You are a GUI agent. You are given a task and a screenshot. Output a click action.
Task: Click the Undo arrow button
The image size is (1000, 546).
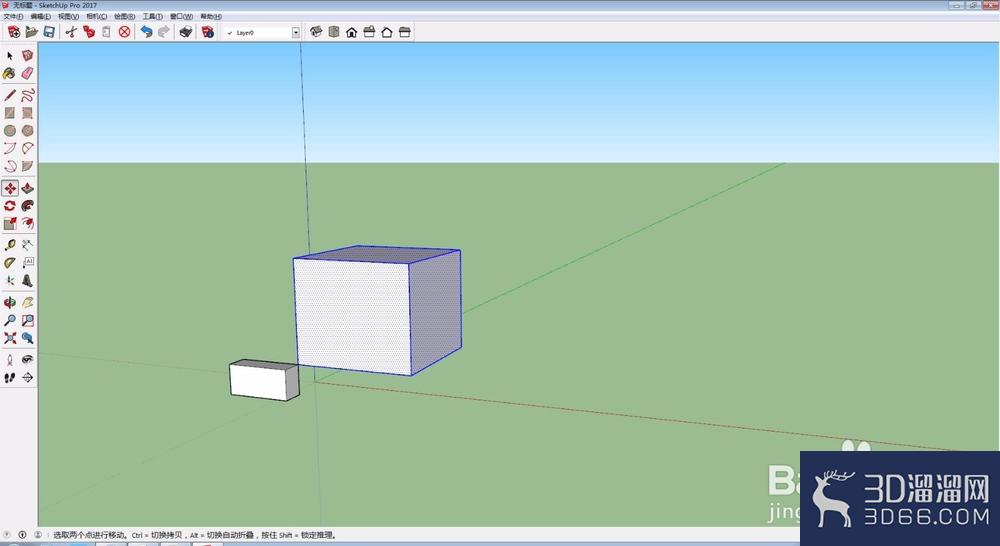(146, 32)
